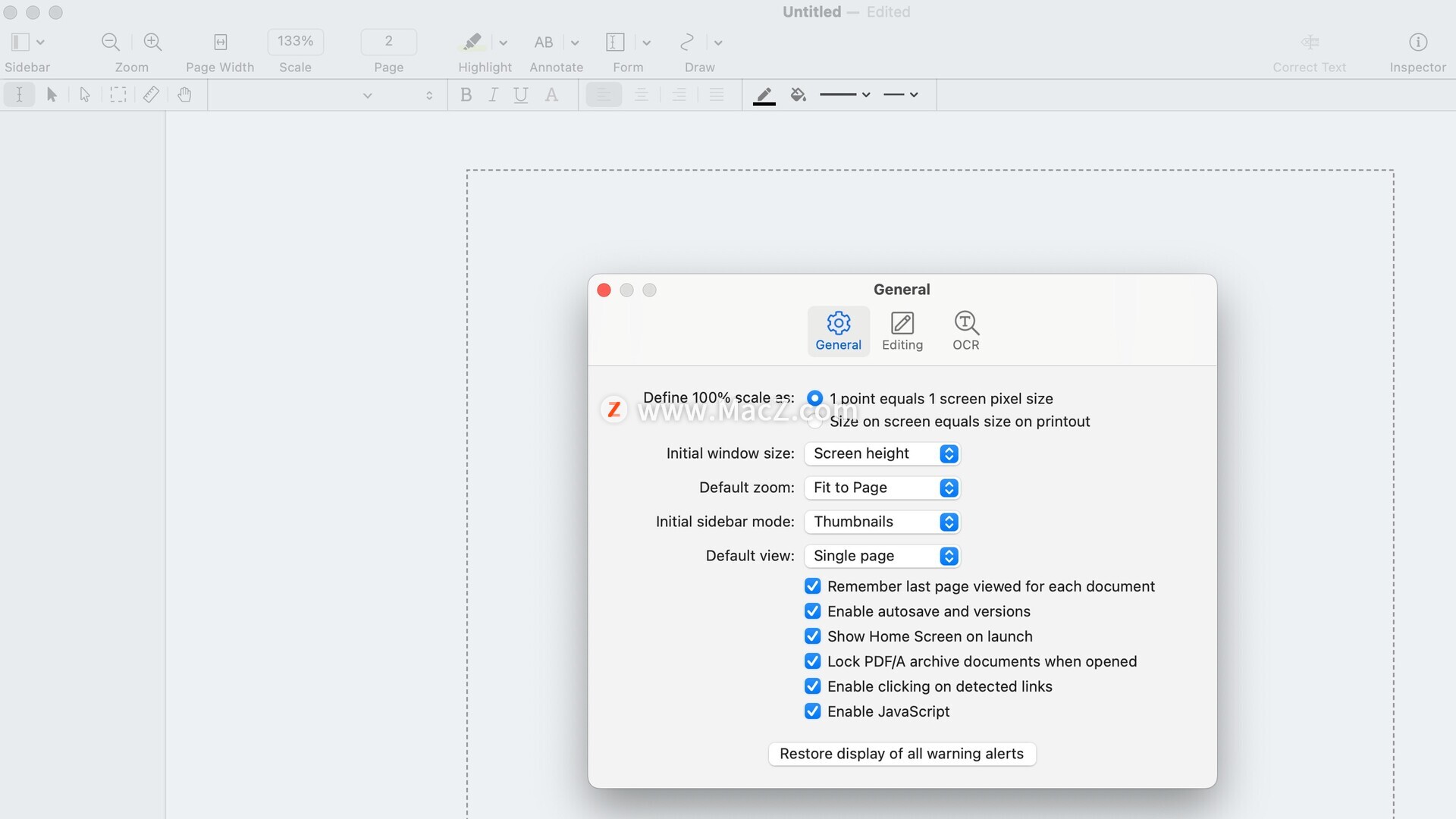
Task: Switch to the General preferences tab
Action: (x=839, y=331)
